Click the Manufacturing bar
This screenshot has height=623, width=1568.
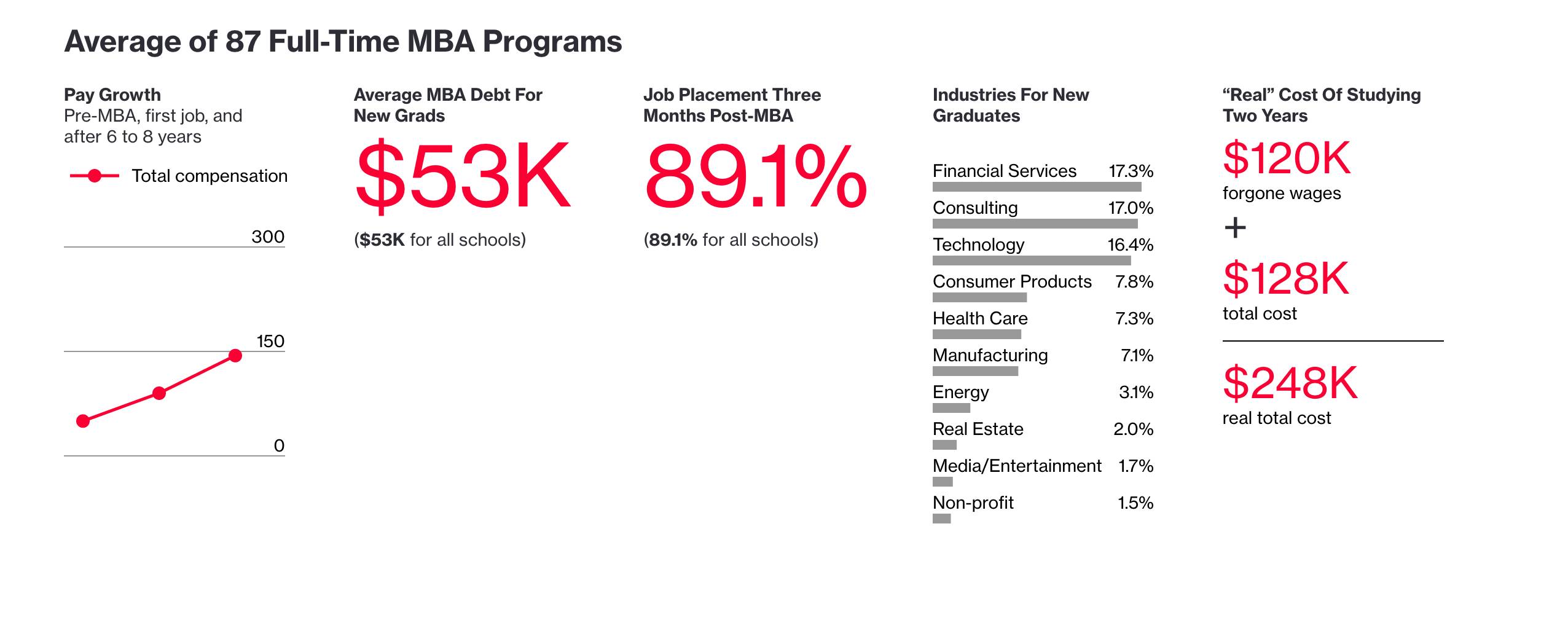pyautogui.click(x=975, y=371)
